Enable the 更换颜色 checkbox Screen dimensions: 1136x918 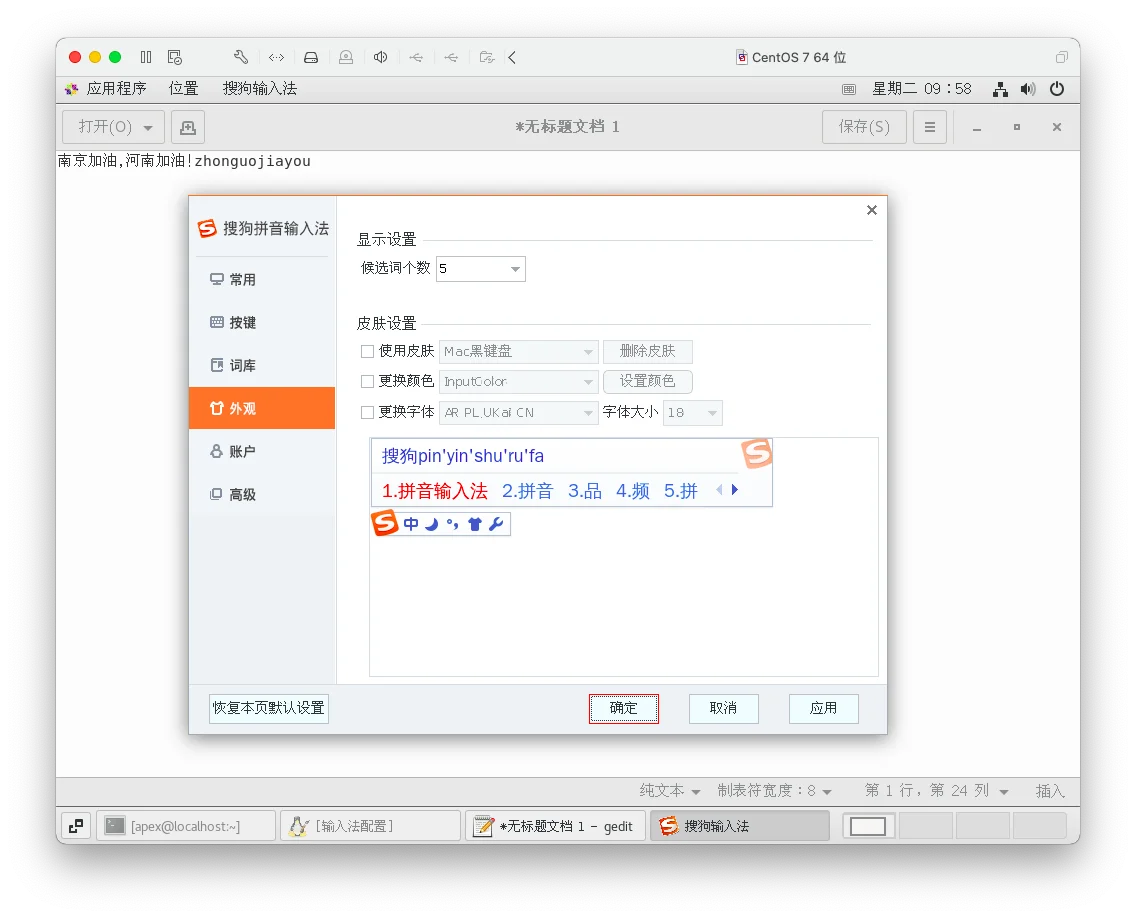pyautogui.click(x=367, y=381)
